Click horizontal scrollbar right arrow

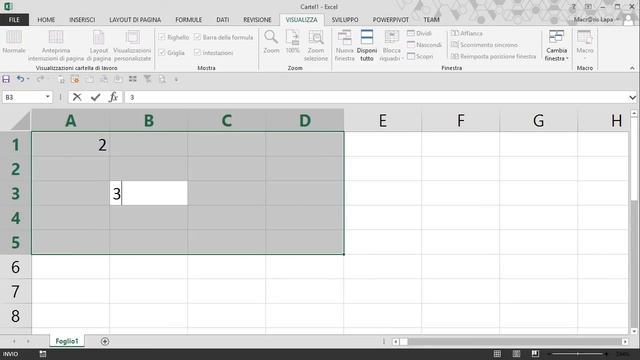tap(625, 342)
